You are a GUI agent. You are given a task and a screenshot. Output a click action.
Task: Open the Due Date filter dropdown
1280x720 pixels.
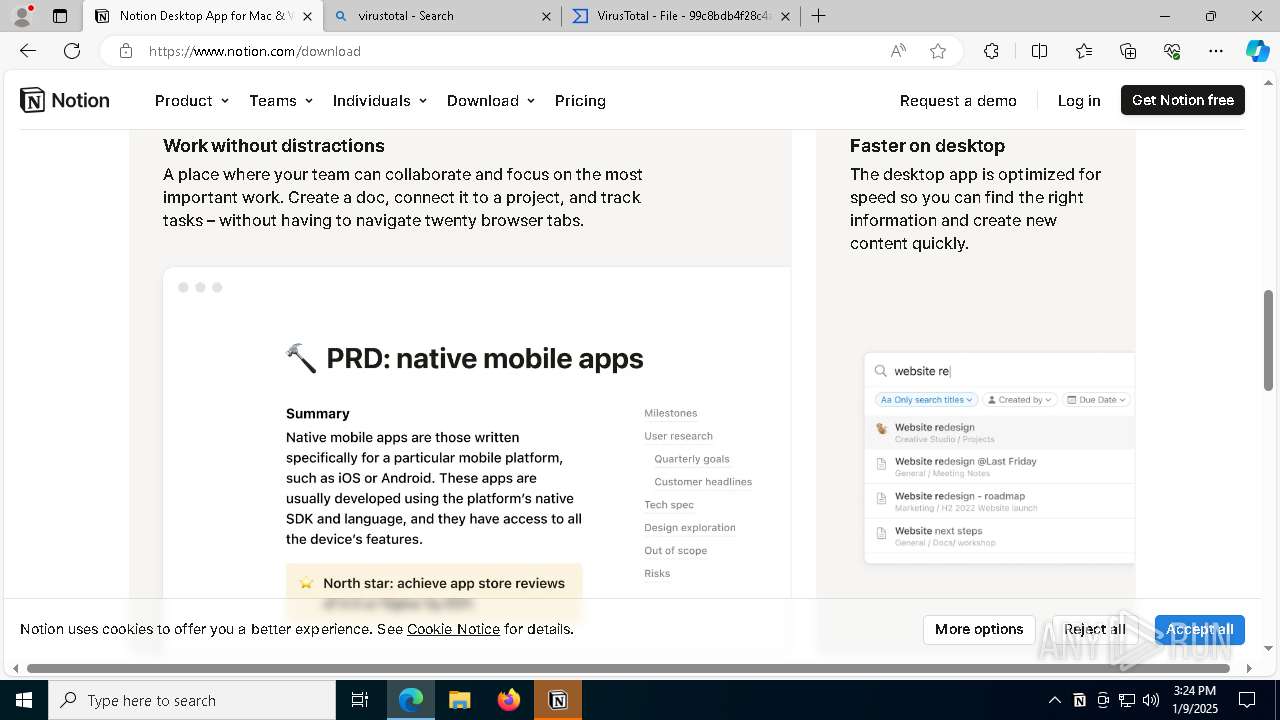[x=1097, y=400]
